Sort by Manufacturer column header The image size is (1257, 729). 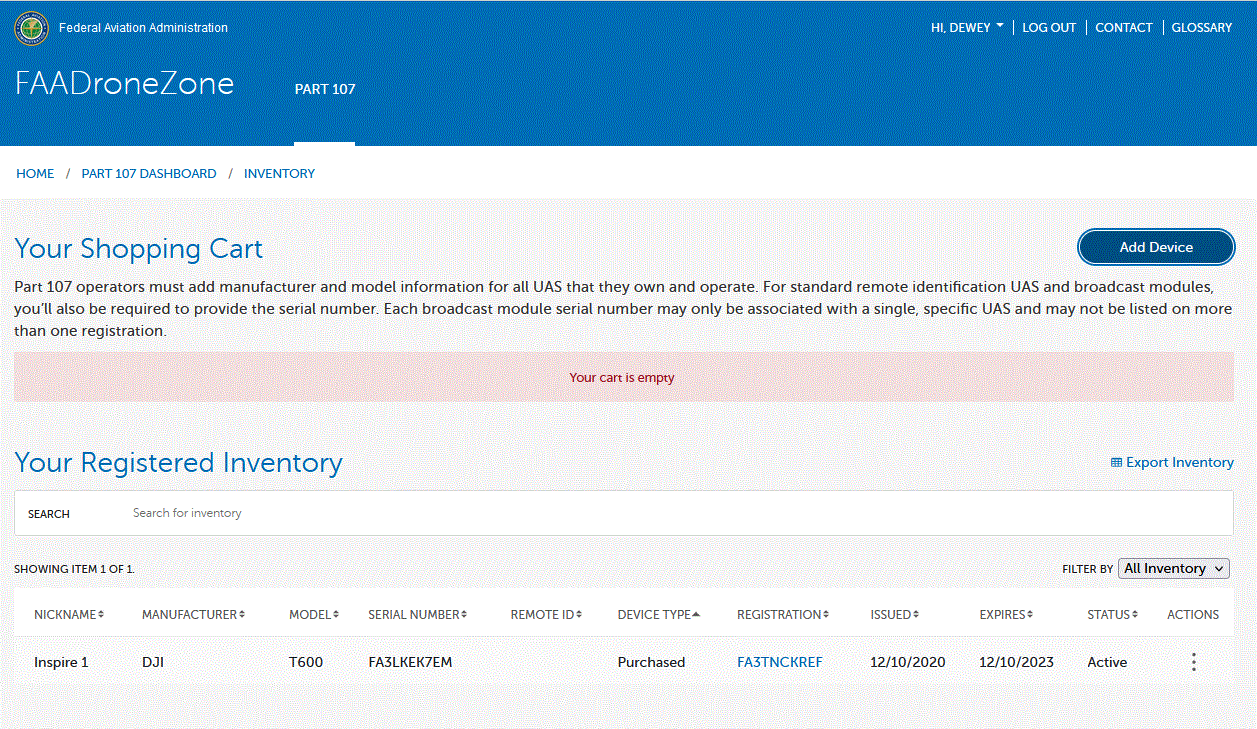click(x=192, y=615)
